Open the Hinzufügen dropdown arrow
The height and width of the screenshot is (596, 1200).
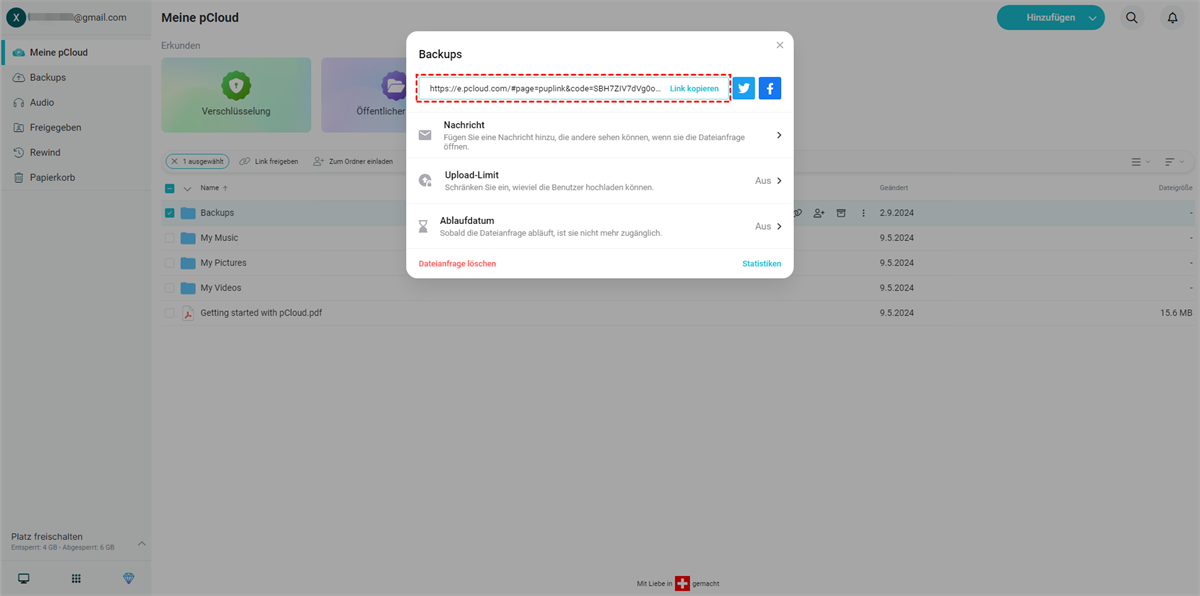click(1092, 18)
